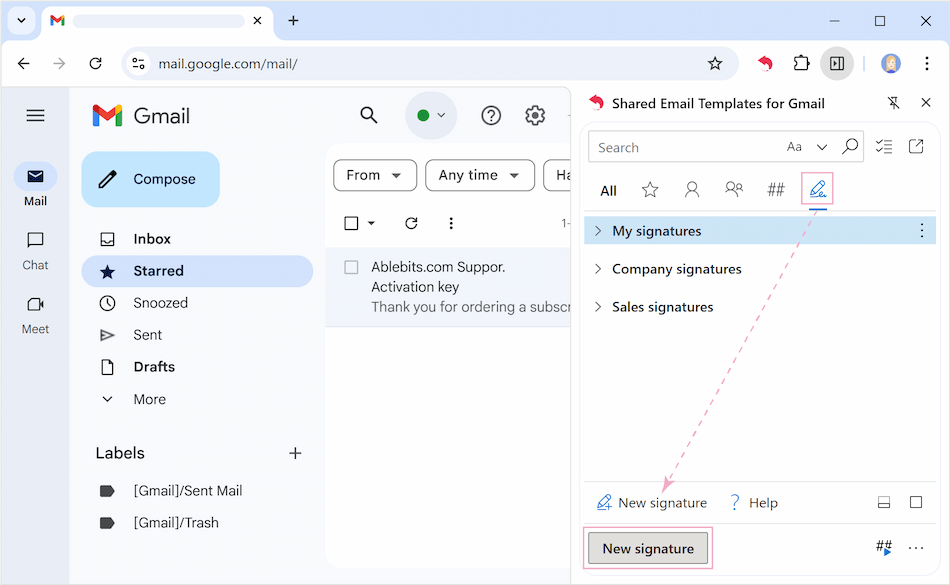
Task: Open the search options chevron dropdown
Action: click(822, 147)
